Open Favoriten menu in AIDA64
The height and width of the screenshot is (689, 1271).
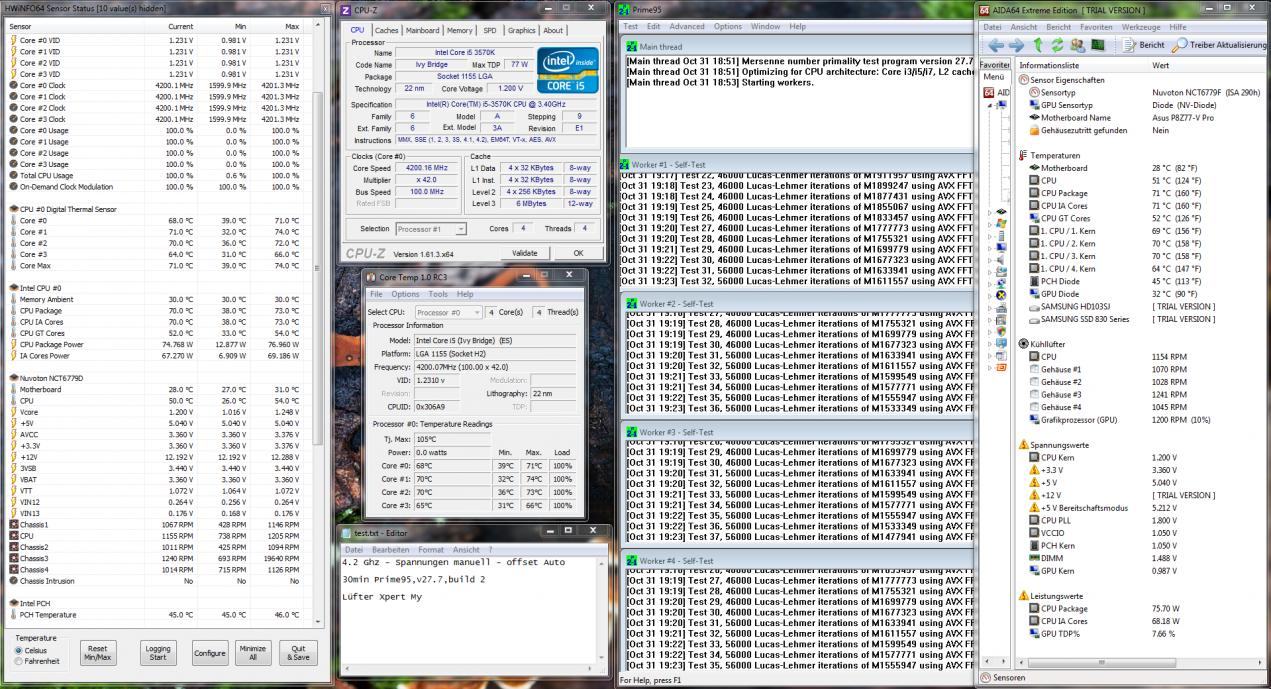point(1096,26)
